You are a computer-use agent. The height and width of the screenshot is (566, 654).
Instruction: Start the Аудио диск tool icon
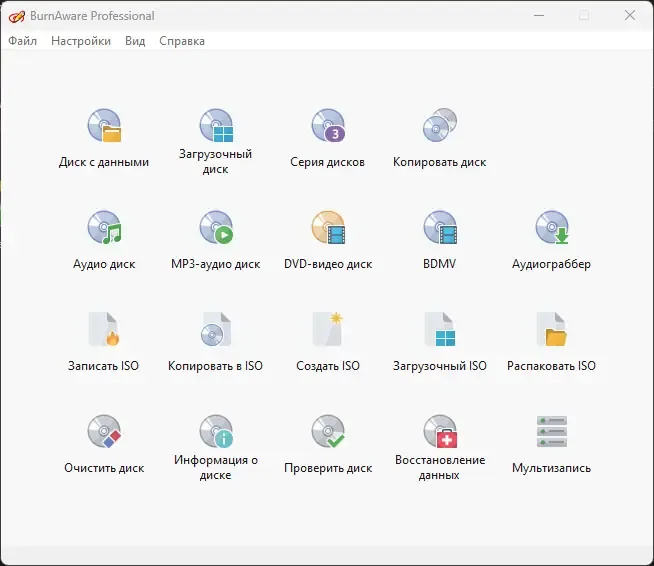pyautogui.click(x=104, y=227)
